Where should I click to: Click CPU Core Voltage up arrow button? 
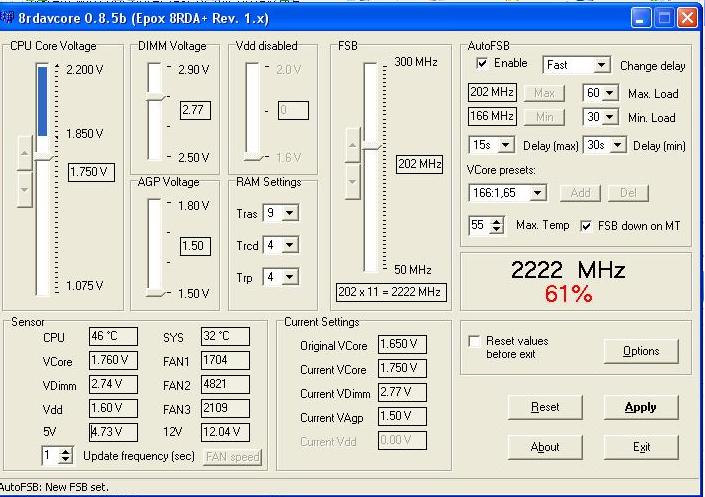pos(25,153)
